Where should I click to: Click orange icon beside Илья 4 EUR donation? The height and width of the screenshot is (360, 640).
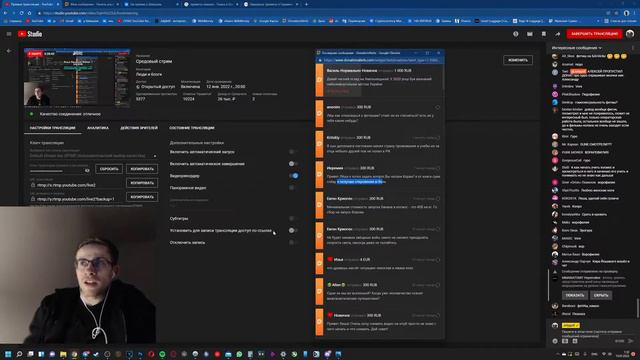coord(319,263)
